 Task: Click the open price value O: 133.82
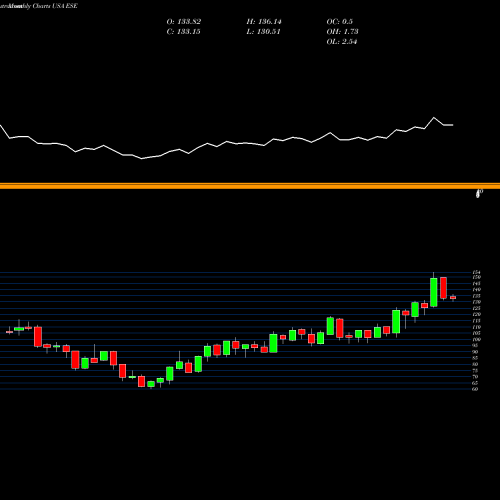point(184,22)
